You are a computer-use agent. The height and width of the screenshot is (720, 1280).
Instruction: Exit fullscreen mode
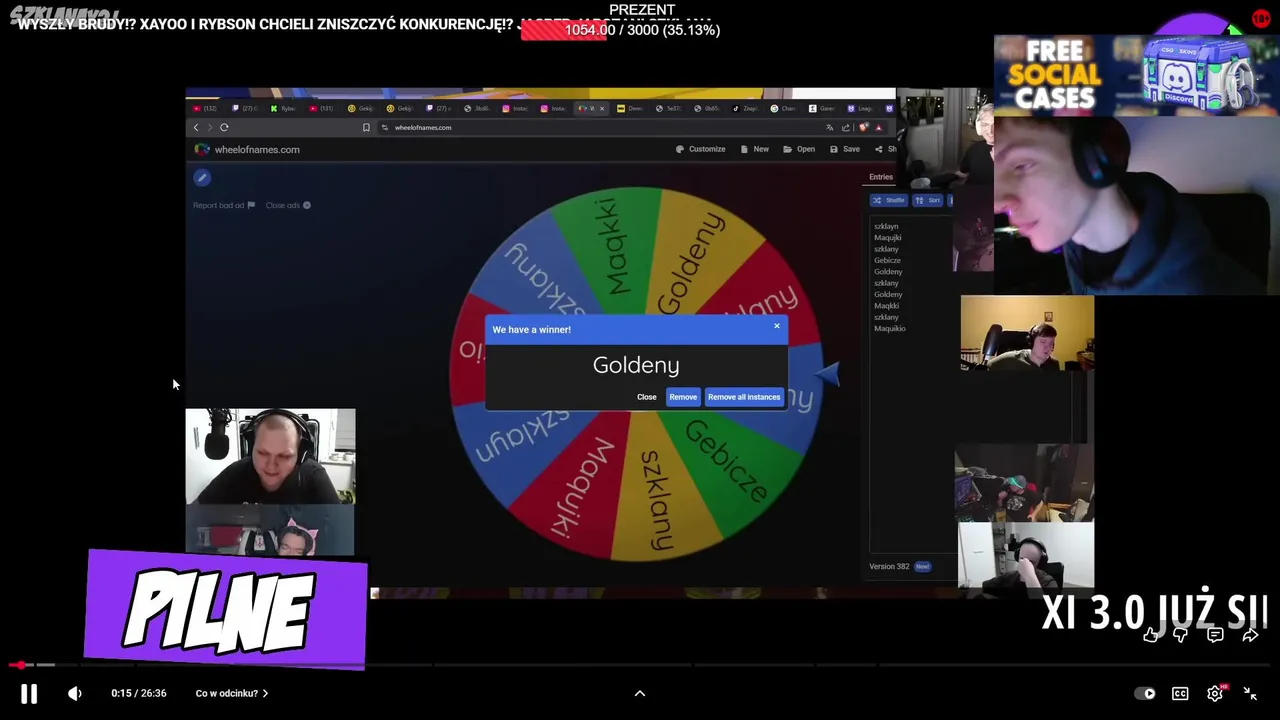coord(1250,693)
